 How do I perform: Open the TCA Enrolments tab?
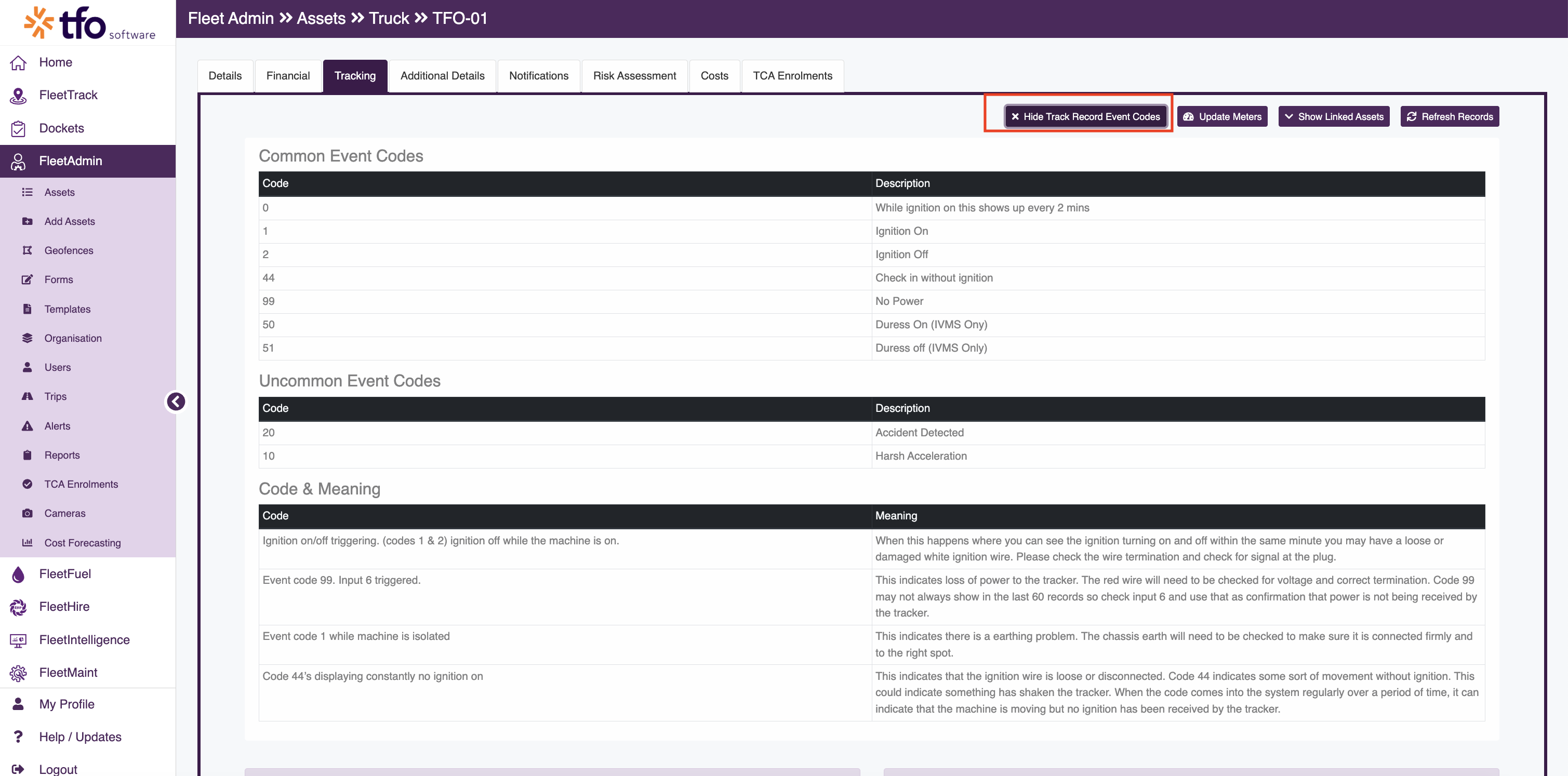coord(792,75)
